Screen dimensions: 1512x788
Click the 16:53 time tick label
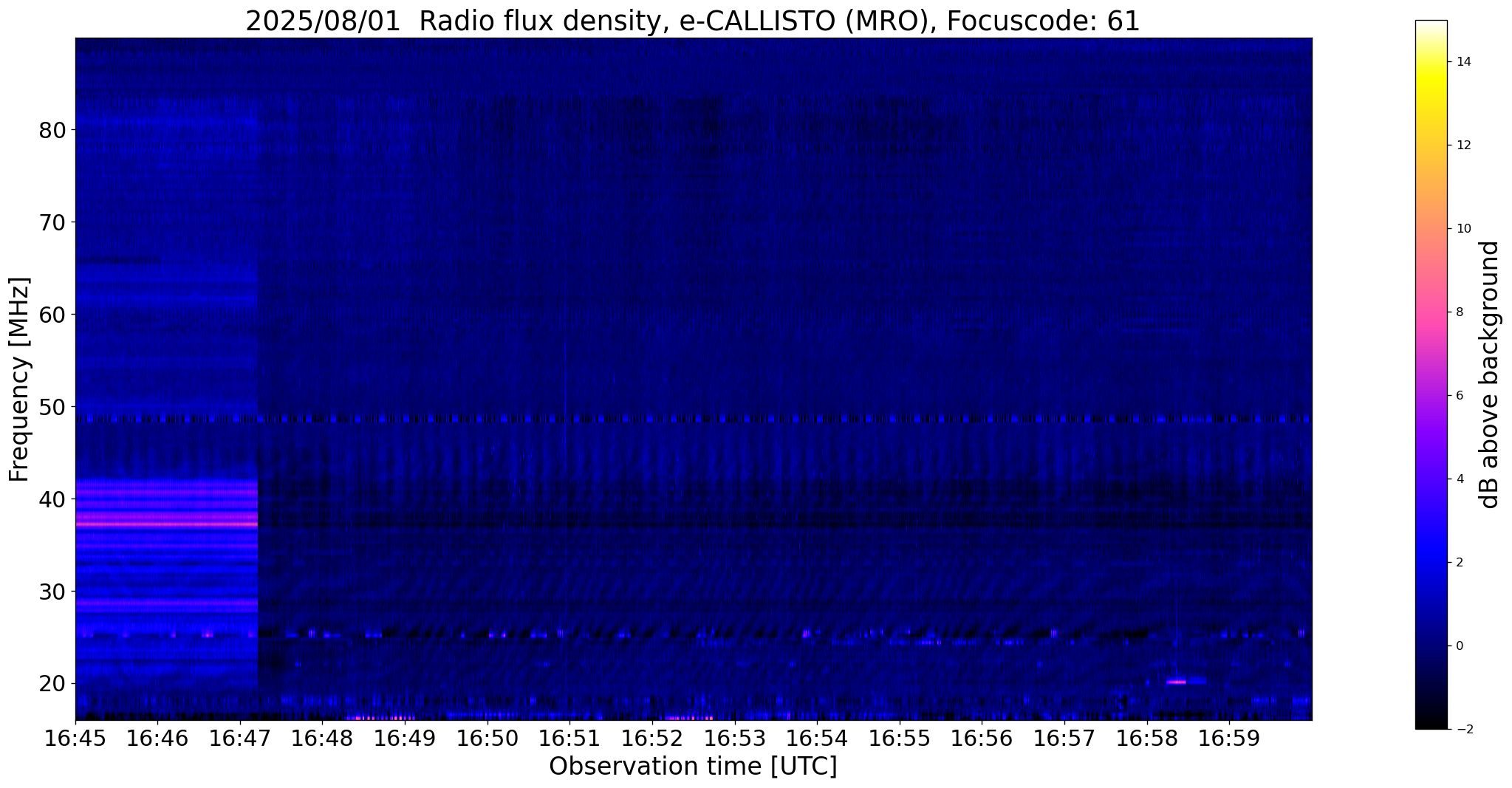tap(735, 739)
